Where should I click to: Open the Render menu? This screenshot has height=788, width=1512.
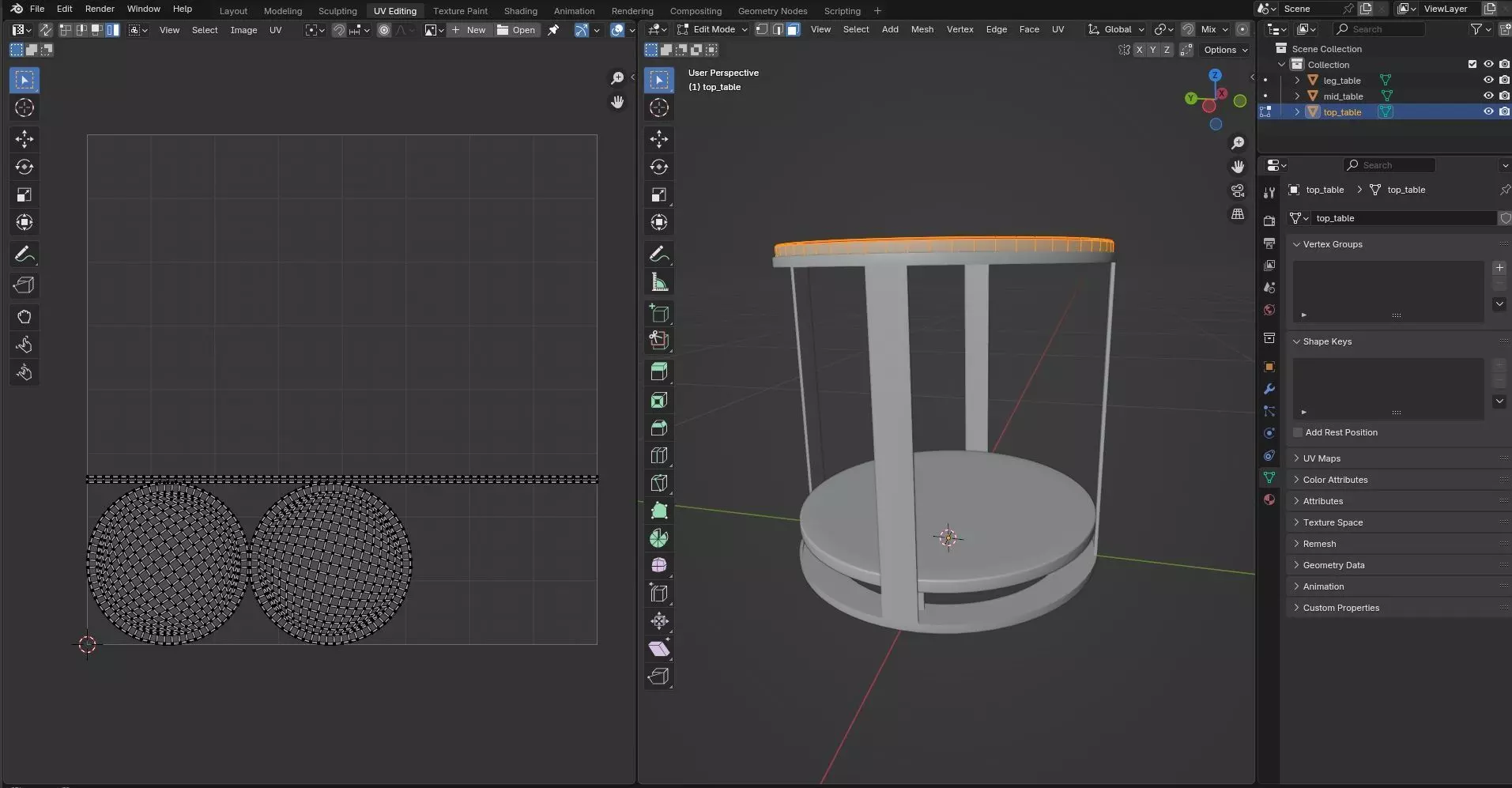(x=100, y=9)
